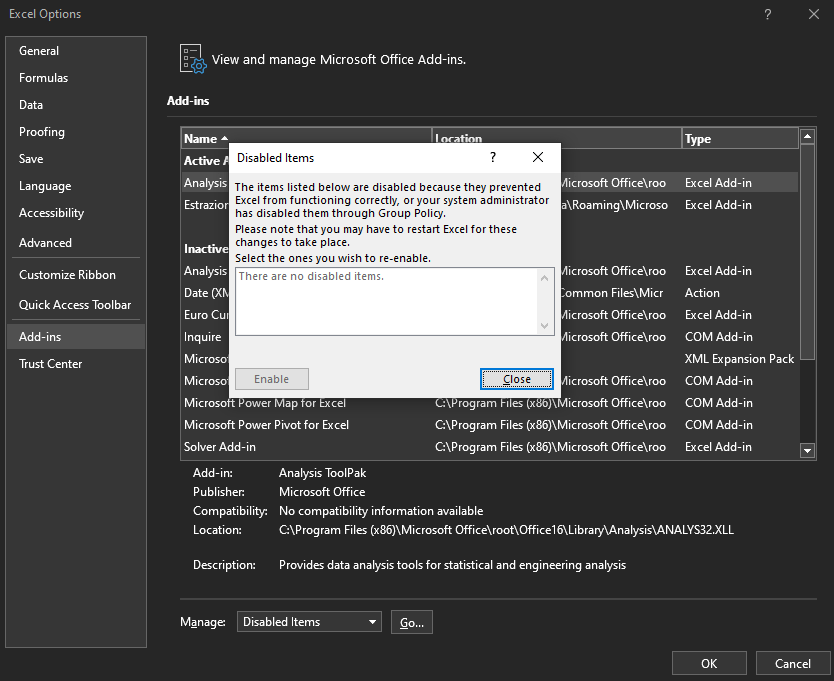Open the Customize Ribbon category
834x681 pixels.
(67, 275)
